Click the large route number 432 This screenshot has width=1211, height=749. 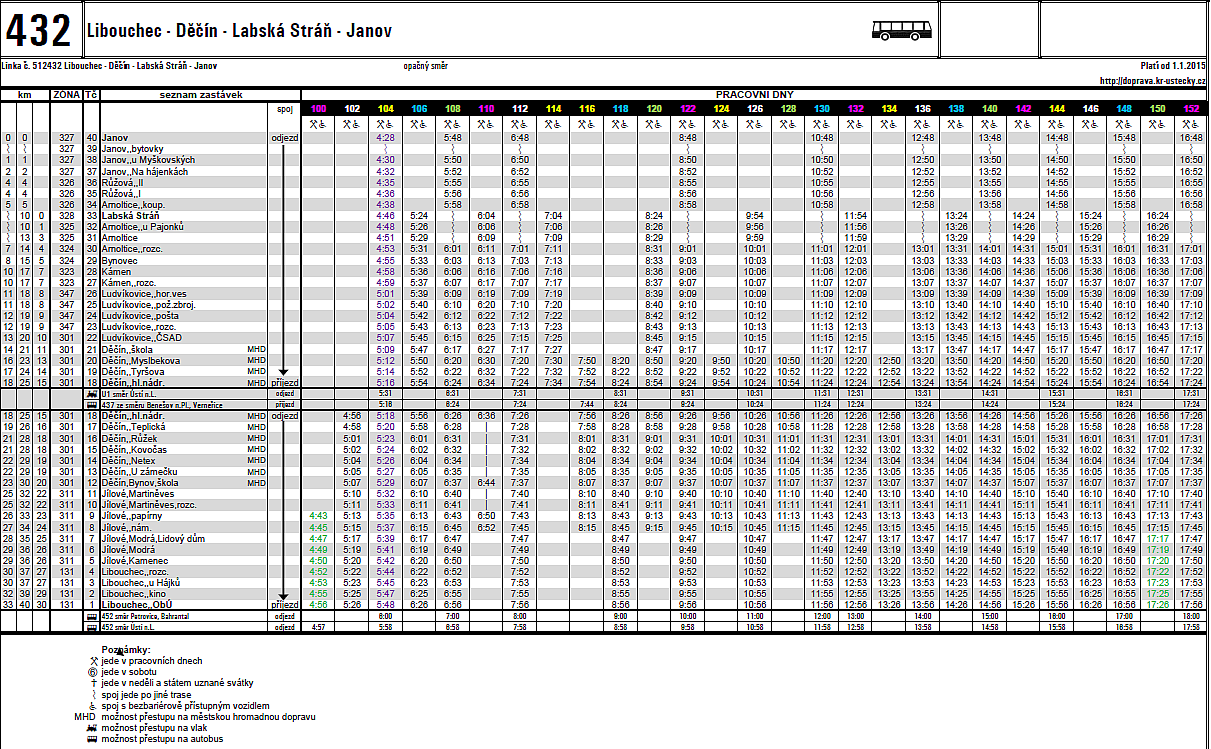tap(38, 32)
